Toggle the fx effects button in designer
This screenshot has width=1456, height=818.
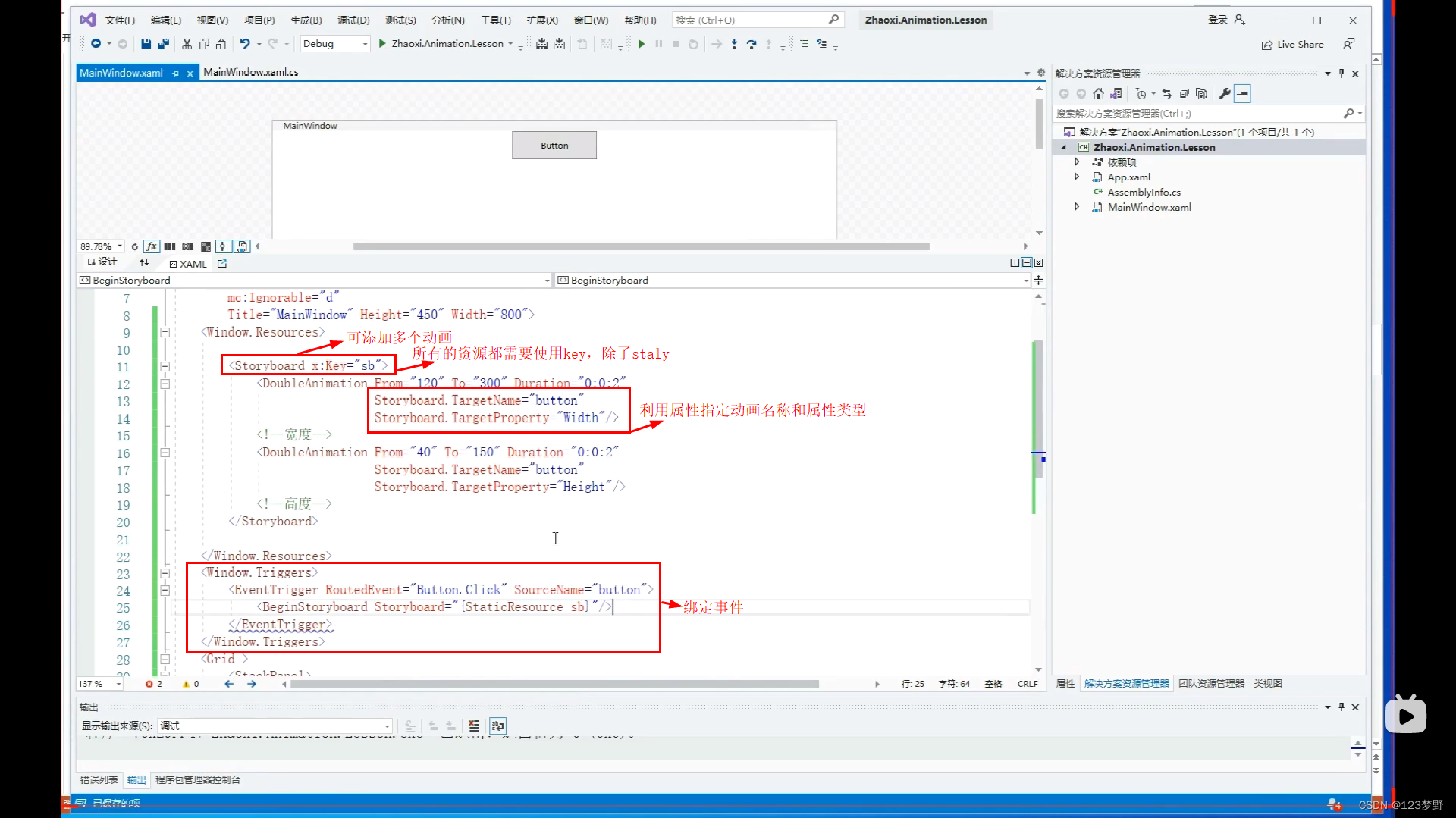point(152,246)
